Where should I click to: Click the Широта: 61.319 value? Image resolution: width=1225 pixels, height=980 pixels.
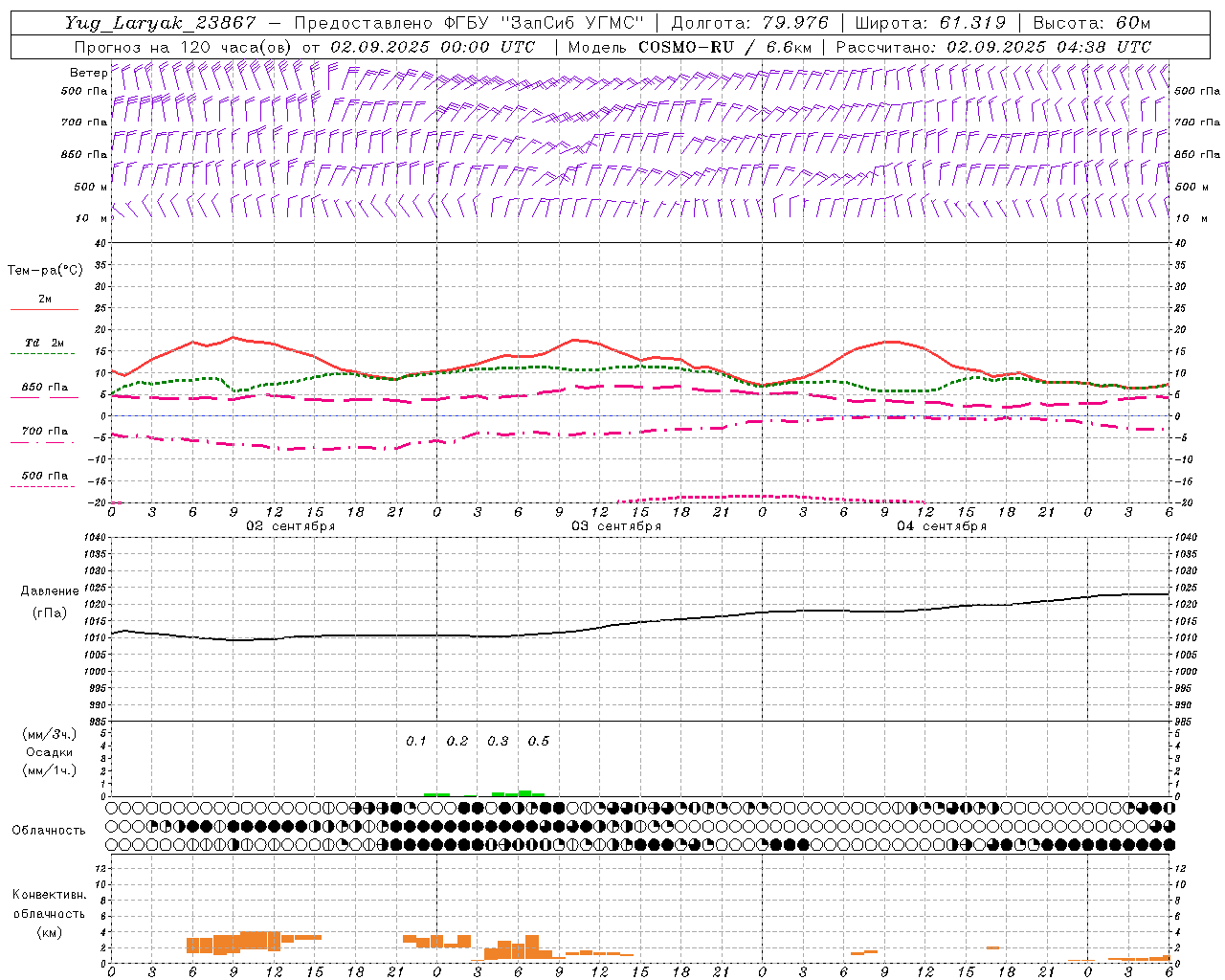[930, 23]
